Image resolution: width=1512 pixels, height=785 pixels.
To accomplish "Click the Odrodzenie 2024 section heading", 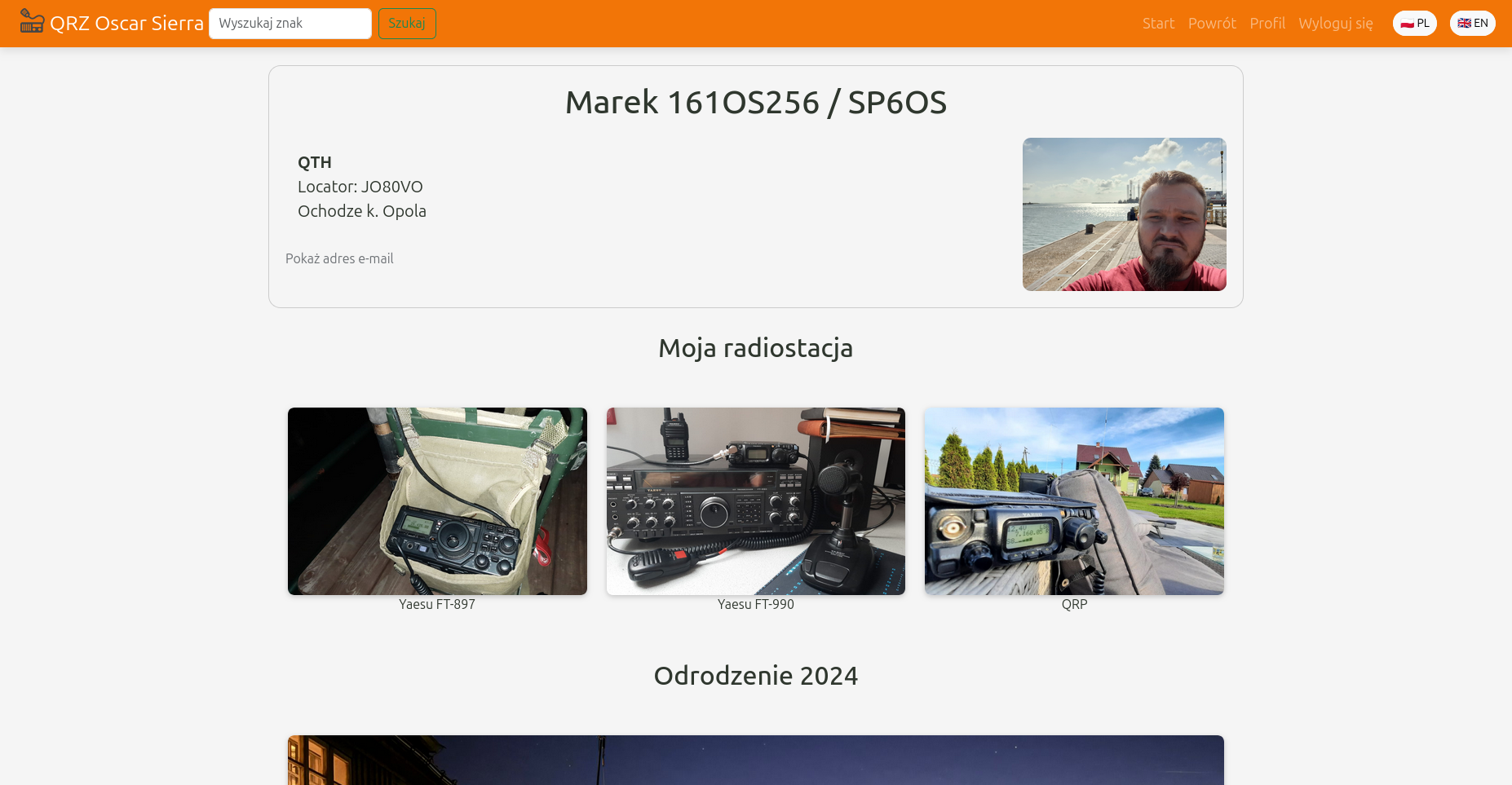I will (755, 676).
